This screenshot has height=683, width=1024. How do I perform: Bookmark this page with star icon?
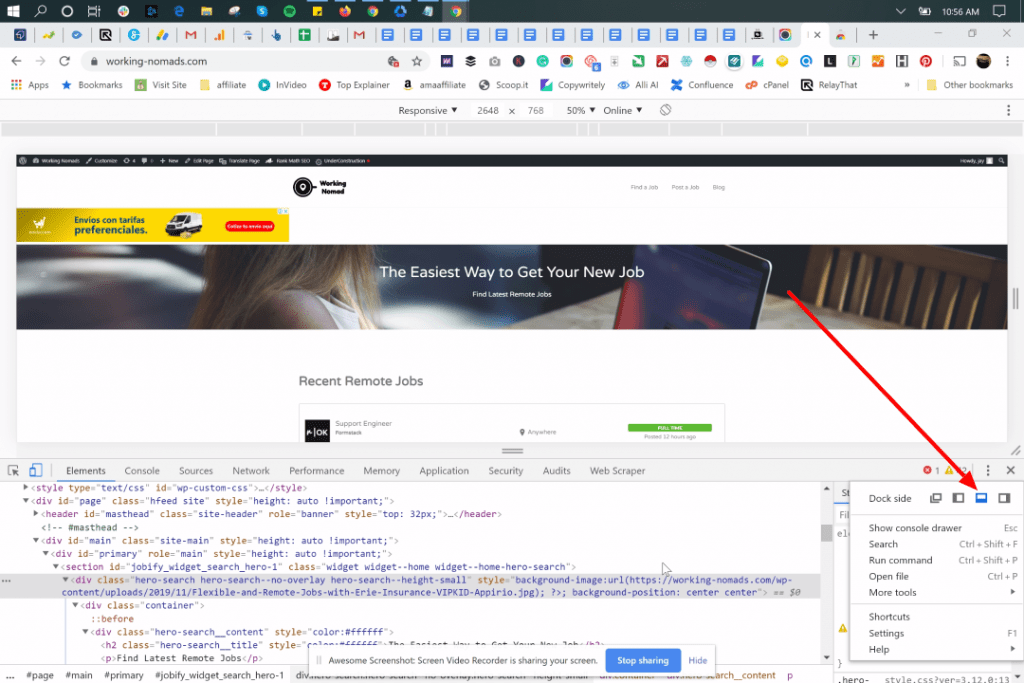click(x=417, y=61)
